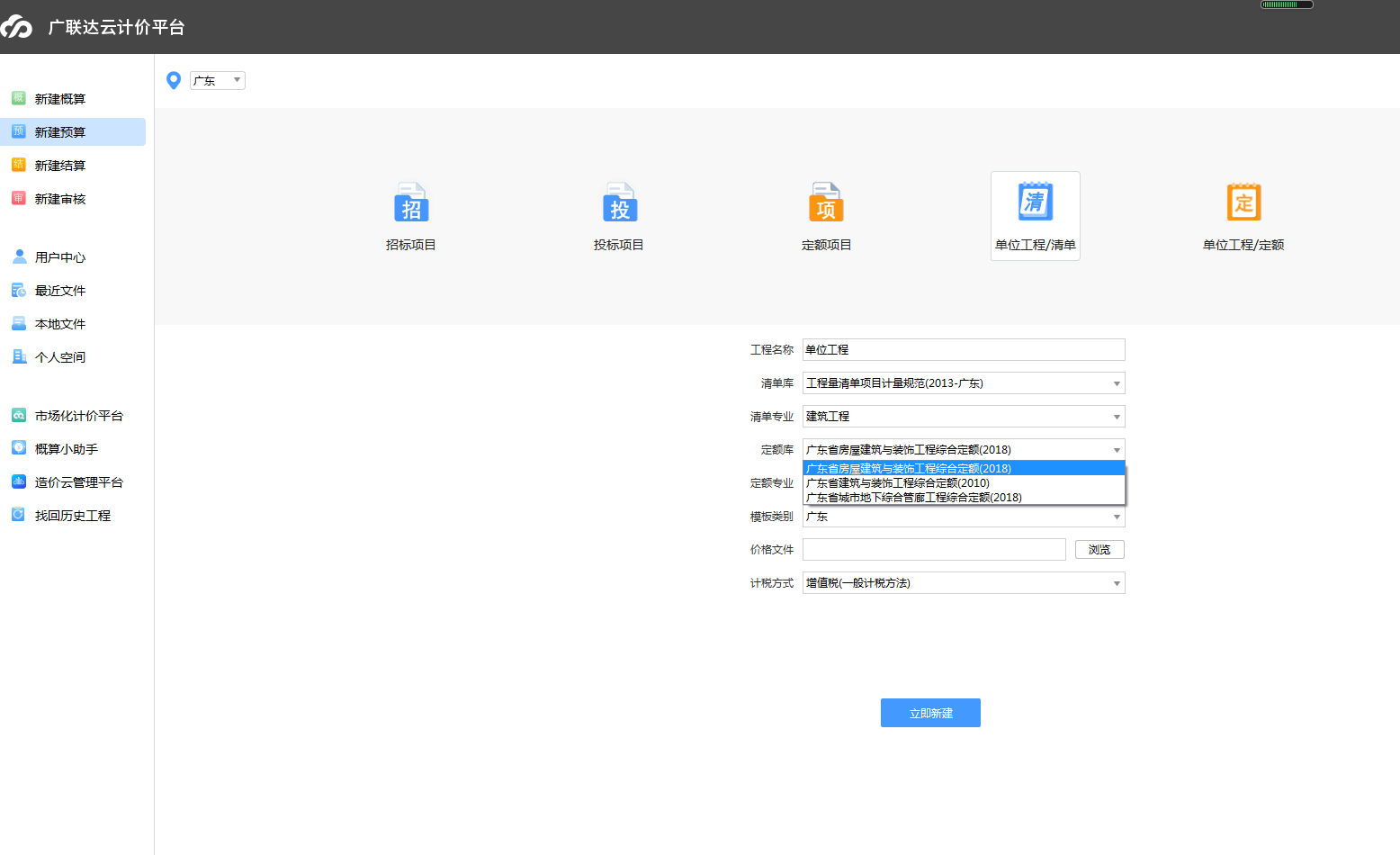Screen dimensions: 1400x855
Task: Click the 浏览 browse button
Action: tap(1099, 550)
